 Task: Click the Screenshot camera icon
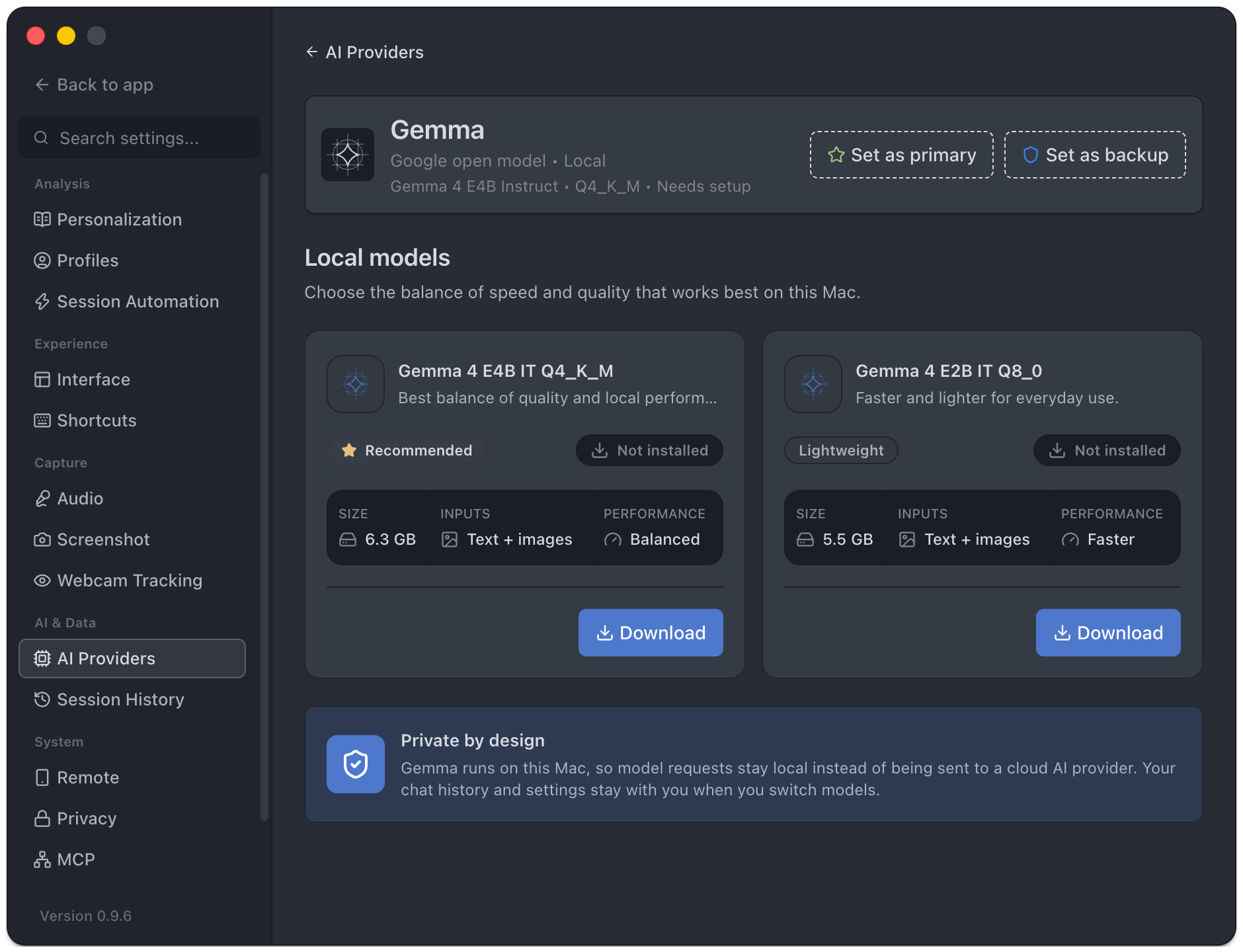(x=42, y=539)
